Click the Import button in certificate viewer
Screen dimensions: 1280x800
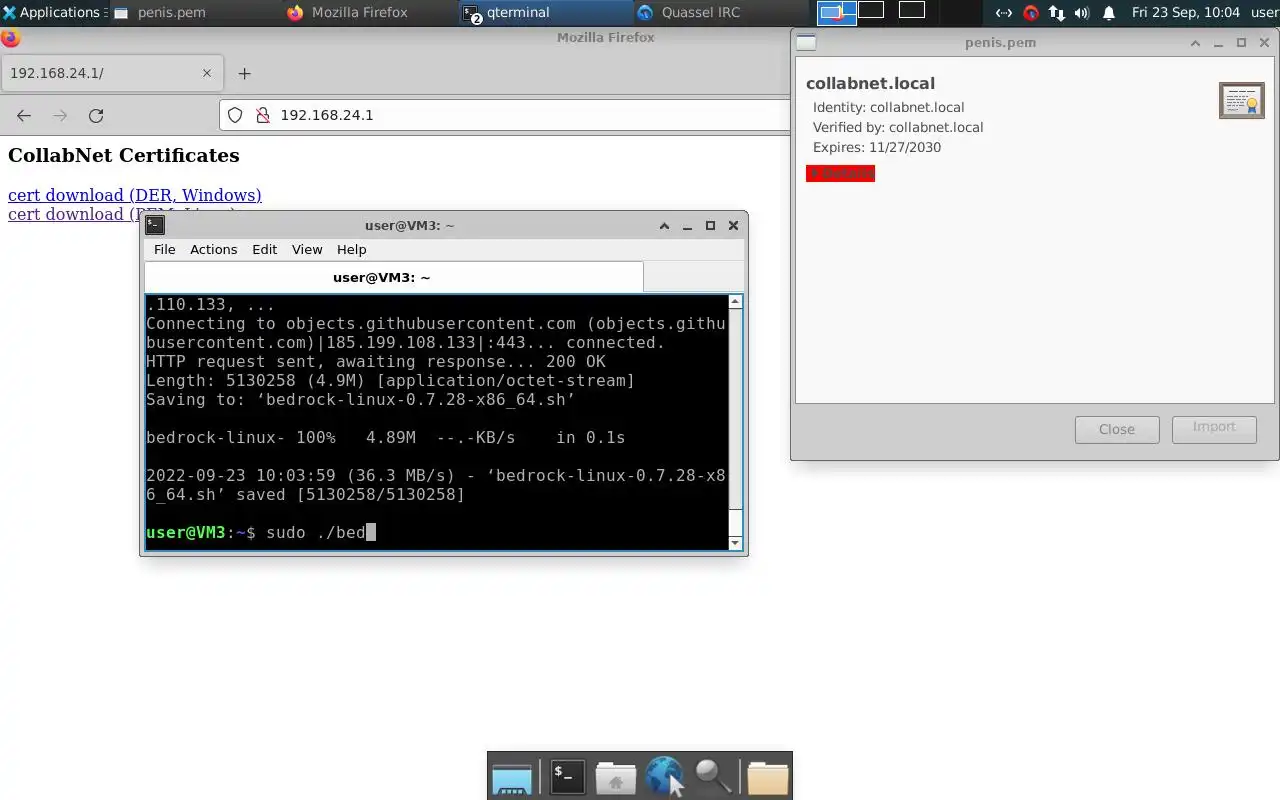1214,429
